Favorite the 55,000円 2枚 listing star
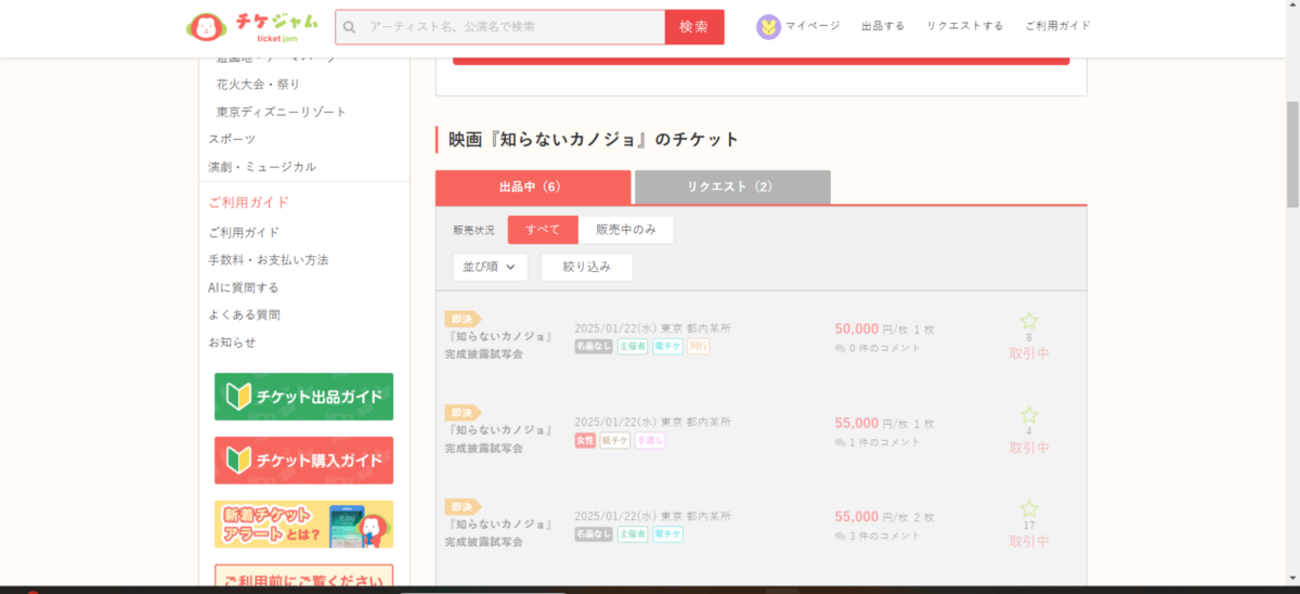The height and width of the screenshot is (594, 1300). click(x=1029, y=509)
